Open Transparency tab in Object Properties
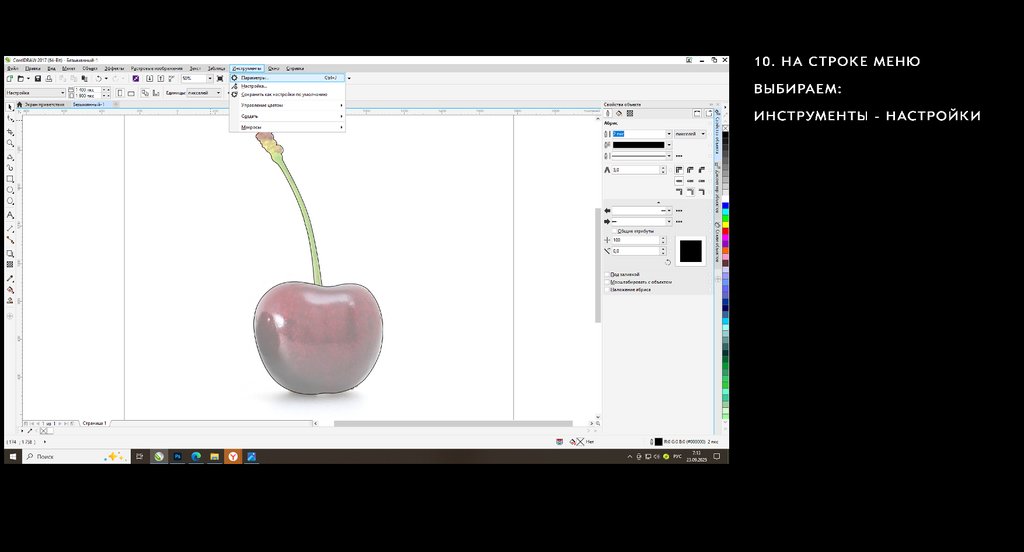This screenshot has width=1024, height=552. coord(630,113)
